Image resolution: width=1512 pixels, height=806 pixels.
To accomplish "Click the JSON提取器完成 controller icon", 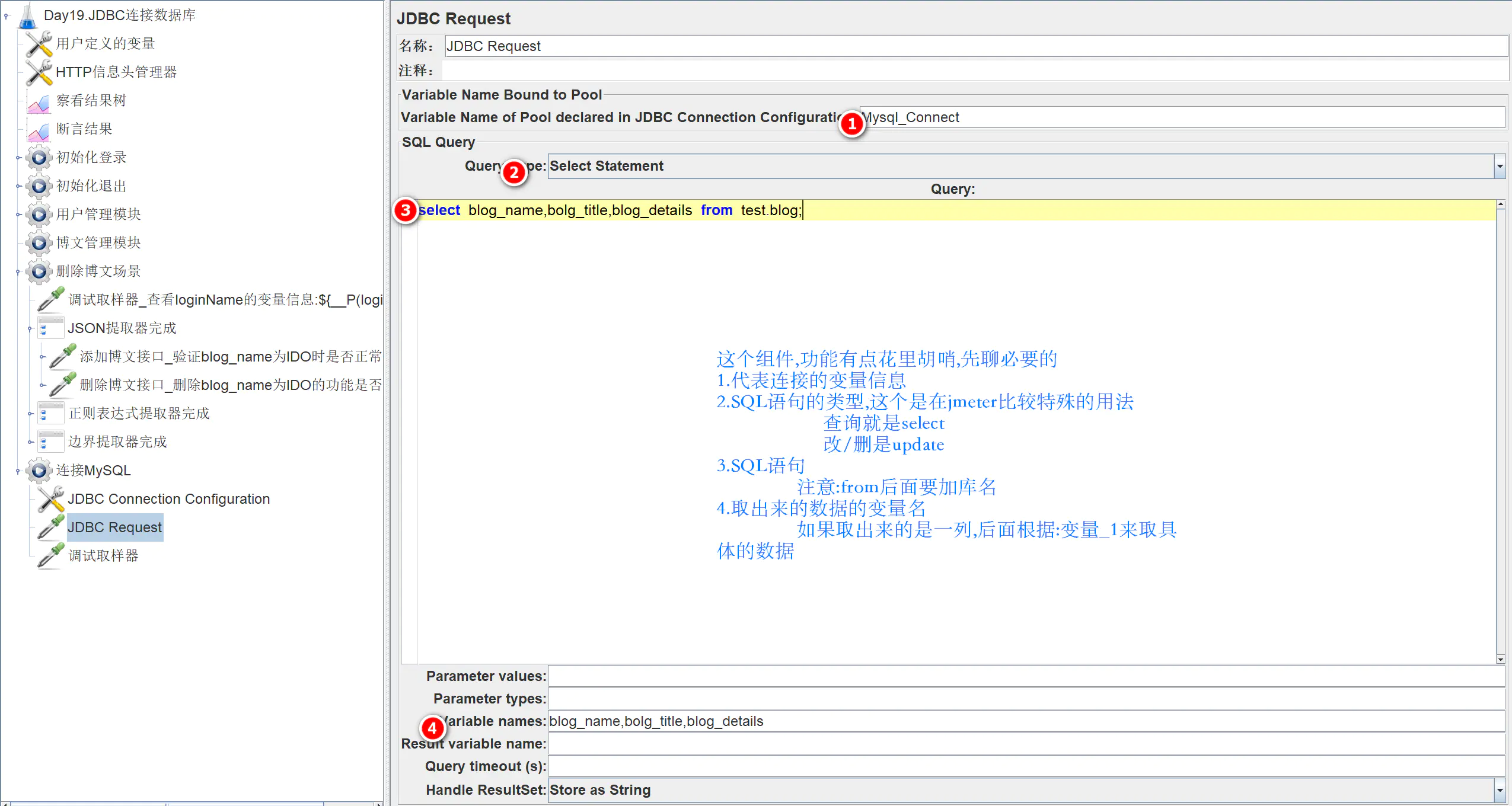I will [51, 328].
